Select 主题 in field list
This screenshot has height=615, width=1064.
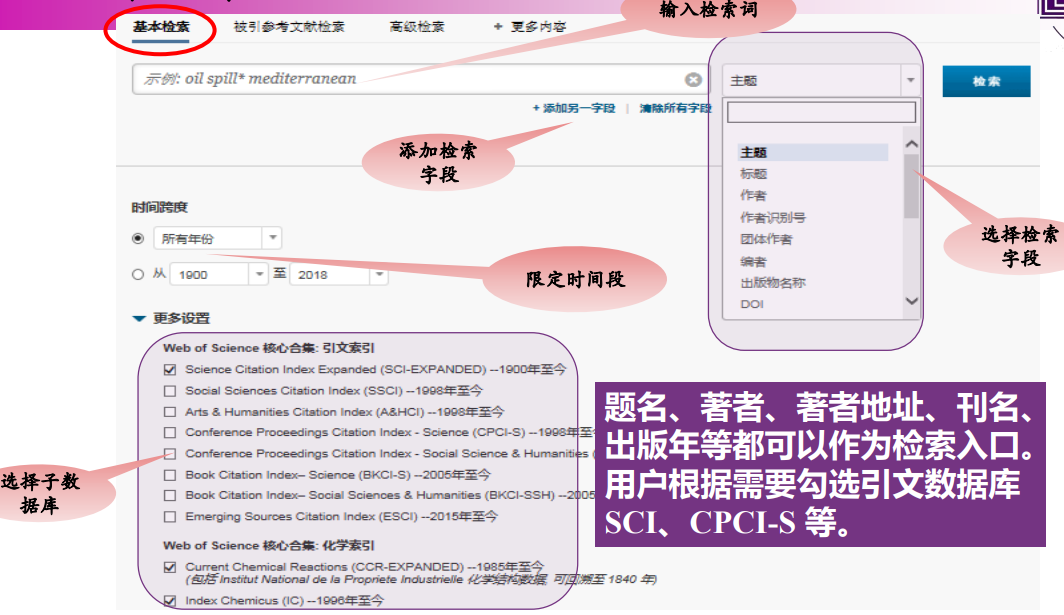(x=813, y=152)
